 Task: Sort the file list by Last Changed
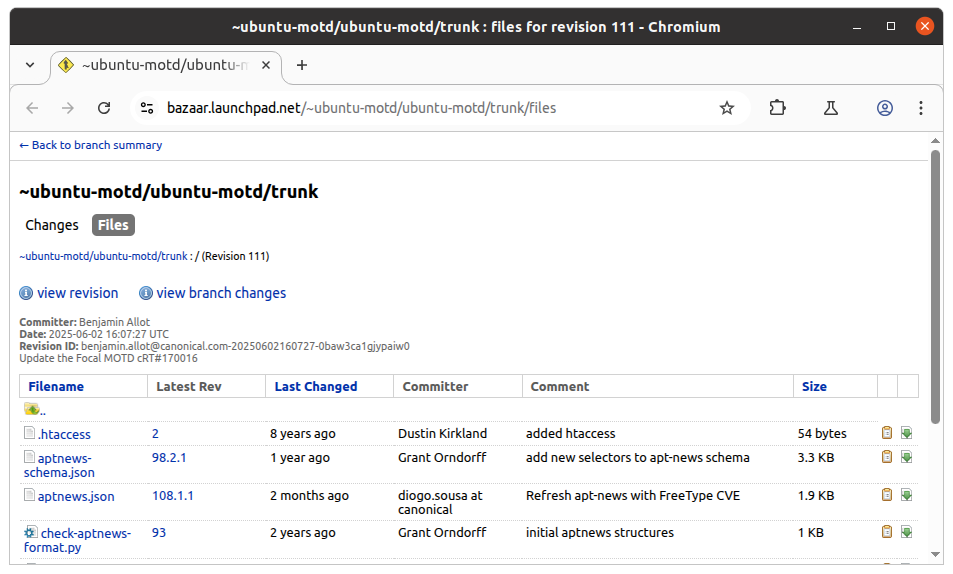click(x=315, y=386)
